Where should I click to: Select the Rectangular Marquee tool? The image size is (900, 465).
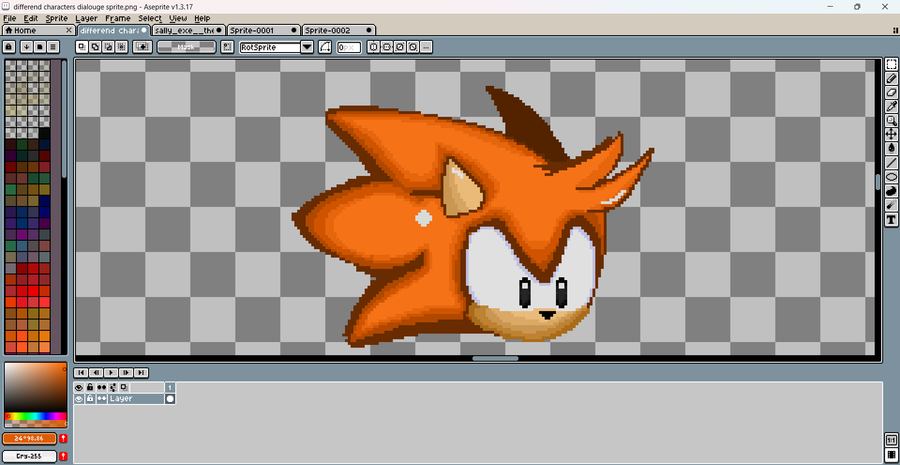891,64
